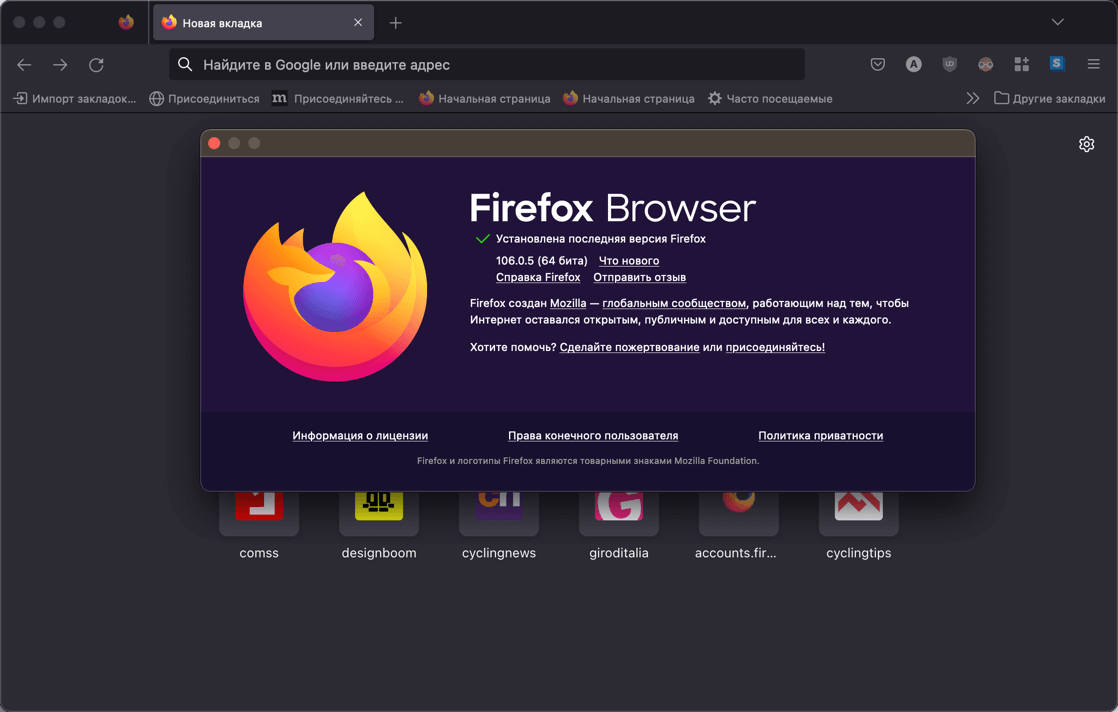This screenshot has height=712, width=1118.
Task: Open 'Информация о лицензии' link
Action: (360, 435)
